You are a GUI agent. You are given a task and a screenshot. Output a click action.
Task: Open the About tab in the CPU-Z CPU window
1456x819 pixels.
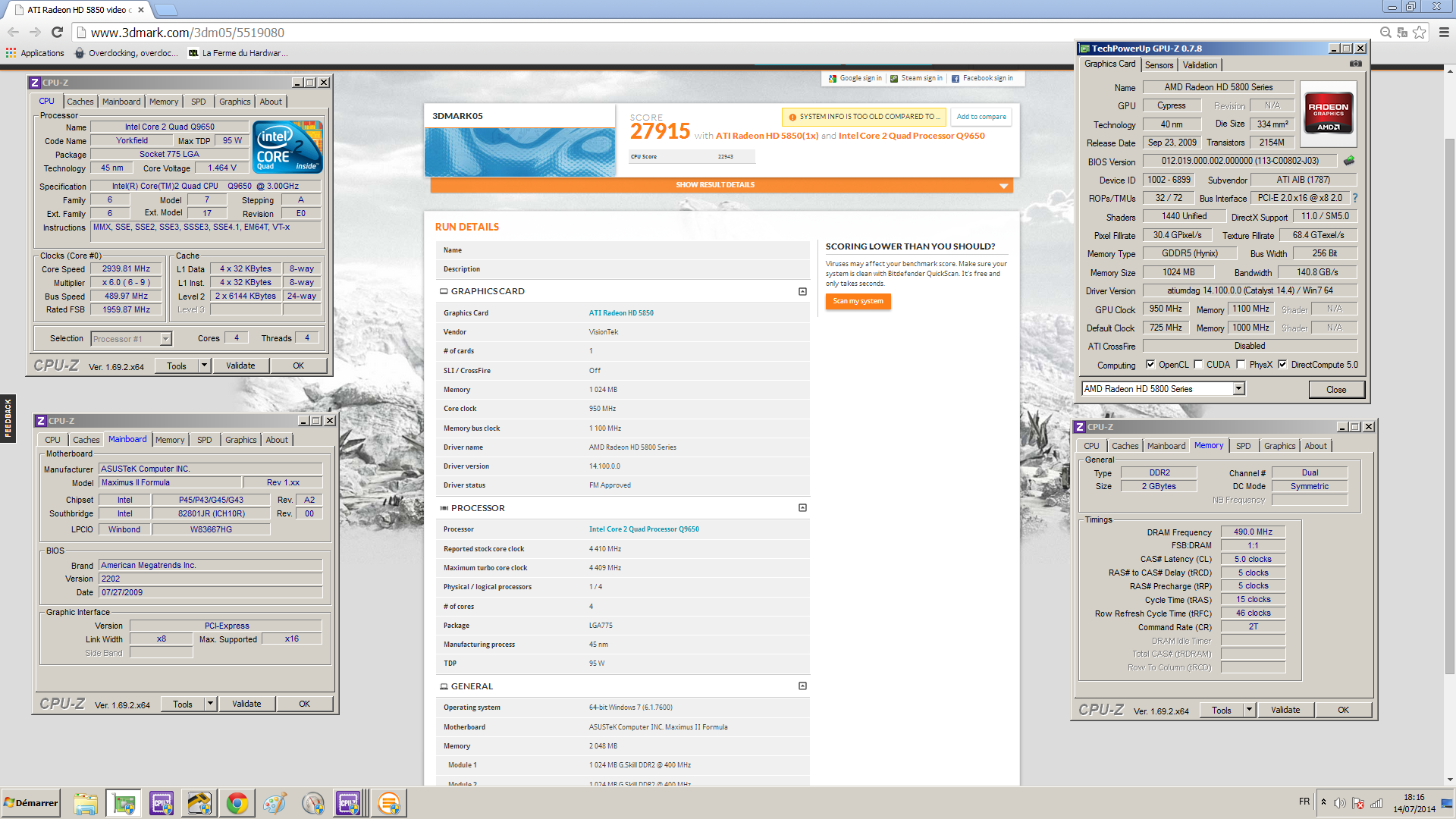pyautogui.click(x=271, y=102)
